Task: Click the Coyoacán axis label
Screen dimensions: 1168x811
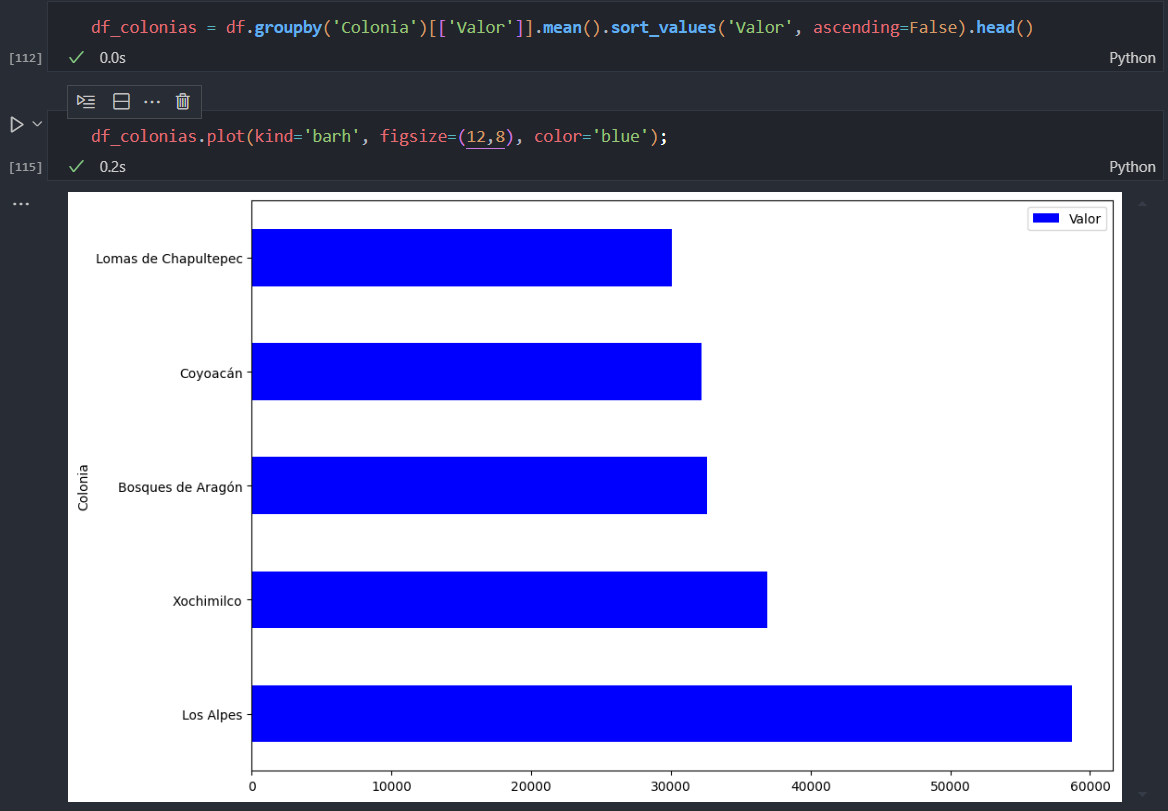Action: click(211, 373)
